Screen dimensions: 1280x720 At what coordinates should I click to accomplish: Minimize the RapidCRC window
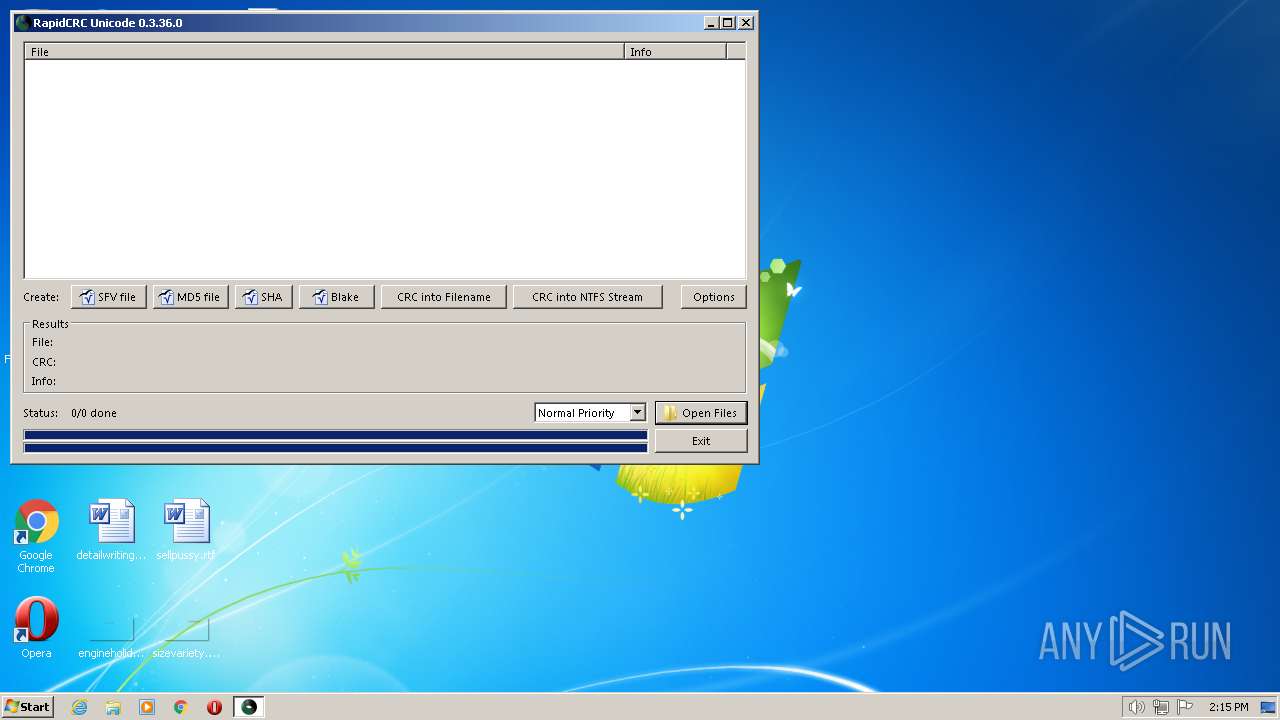(x=711, y=23)
